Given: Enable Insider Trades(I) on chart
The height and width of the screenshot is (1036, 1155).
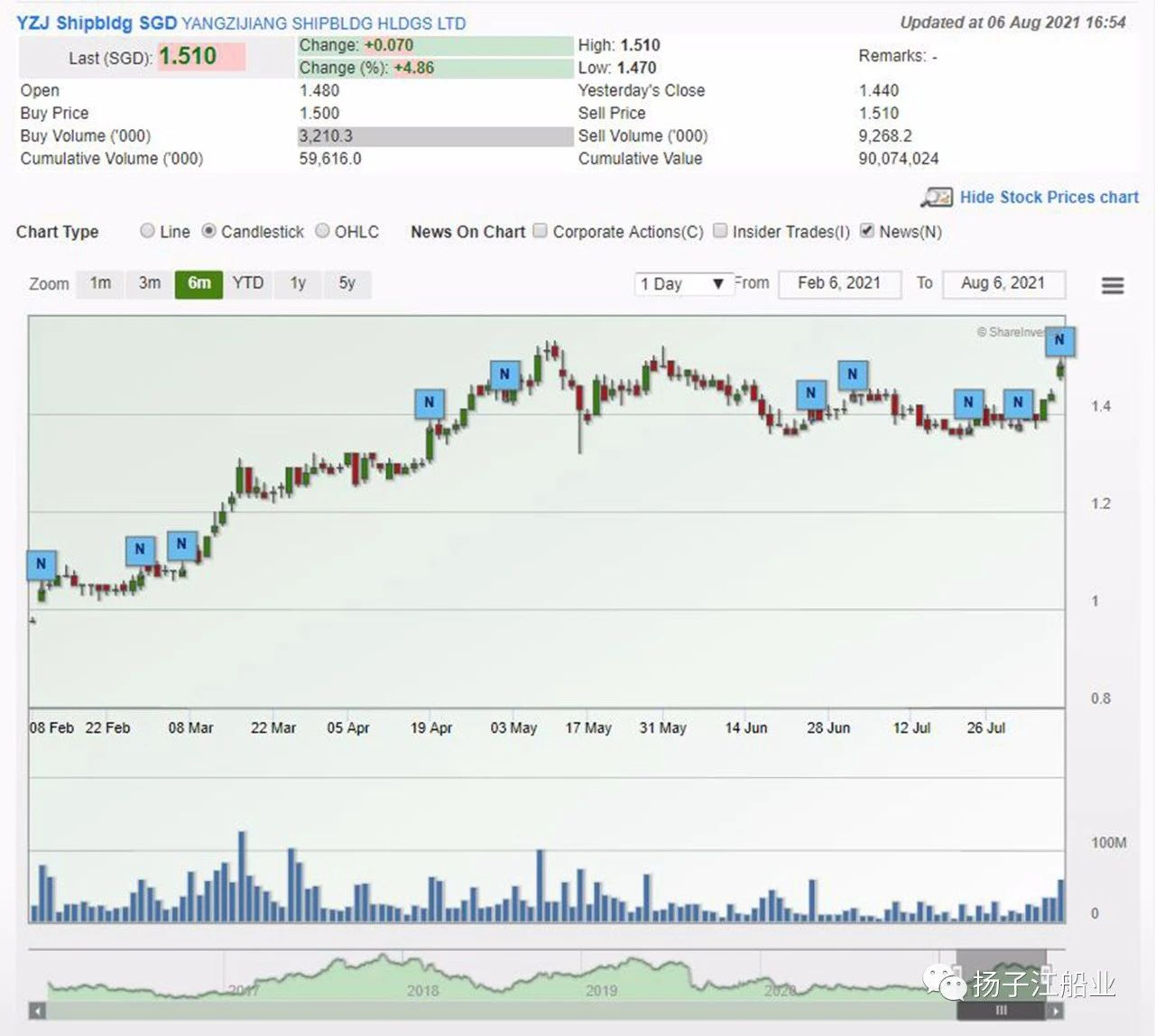Looking at the screenshot, I should [720, 231].
